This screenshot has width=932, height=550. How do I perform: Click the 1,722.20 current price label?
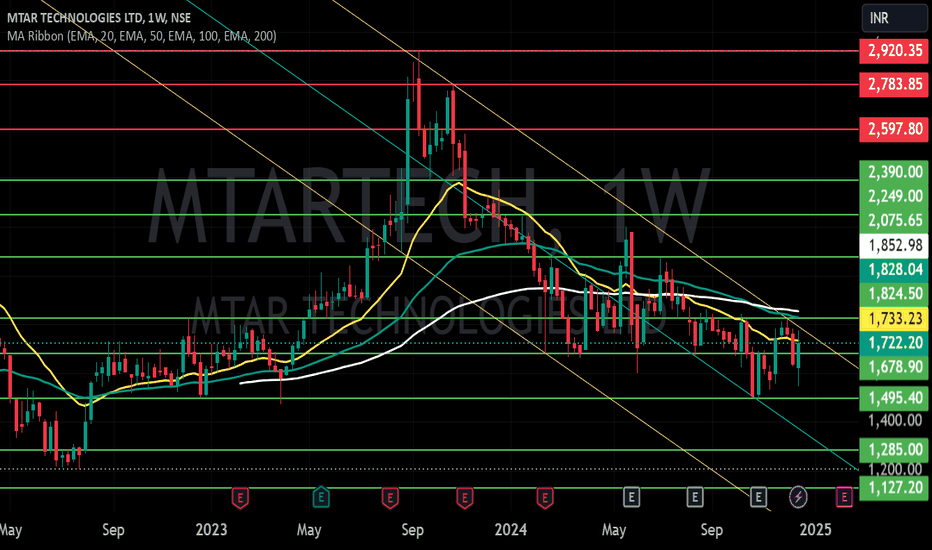(x=894, y=343)
